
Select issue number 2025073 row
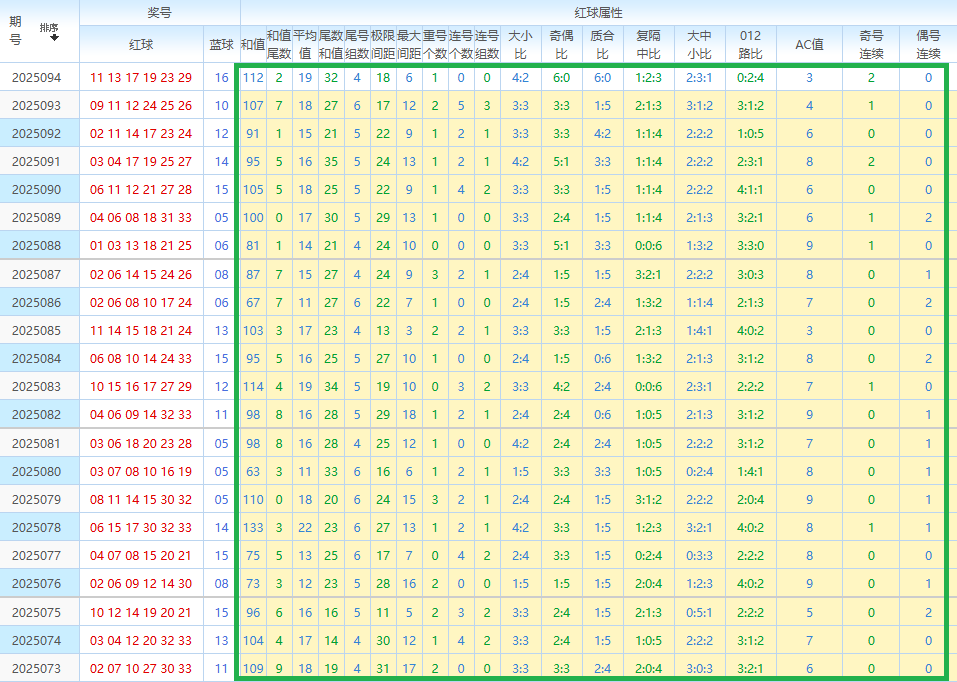36,668
